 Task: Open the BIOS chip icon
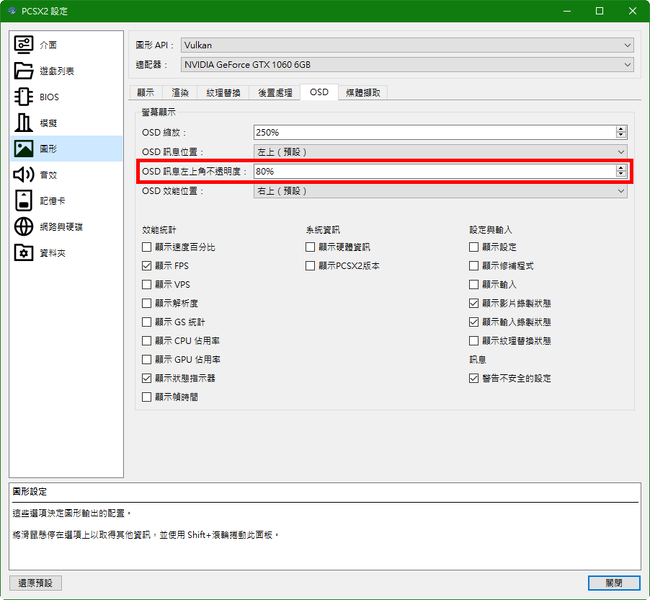click(x=23, y=97)
